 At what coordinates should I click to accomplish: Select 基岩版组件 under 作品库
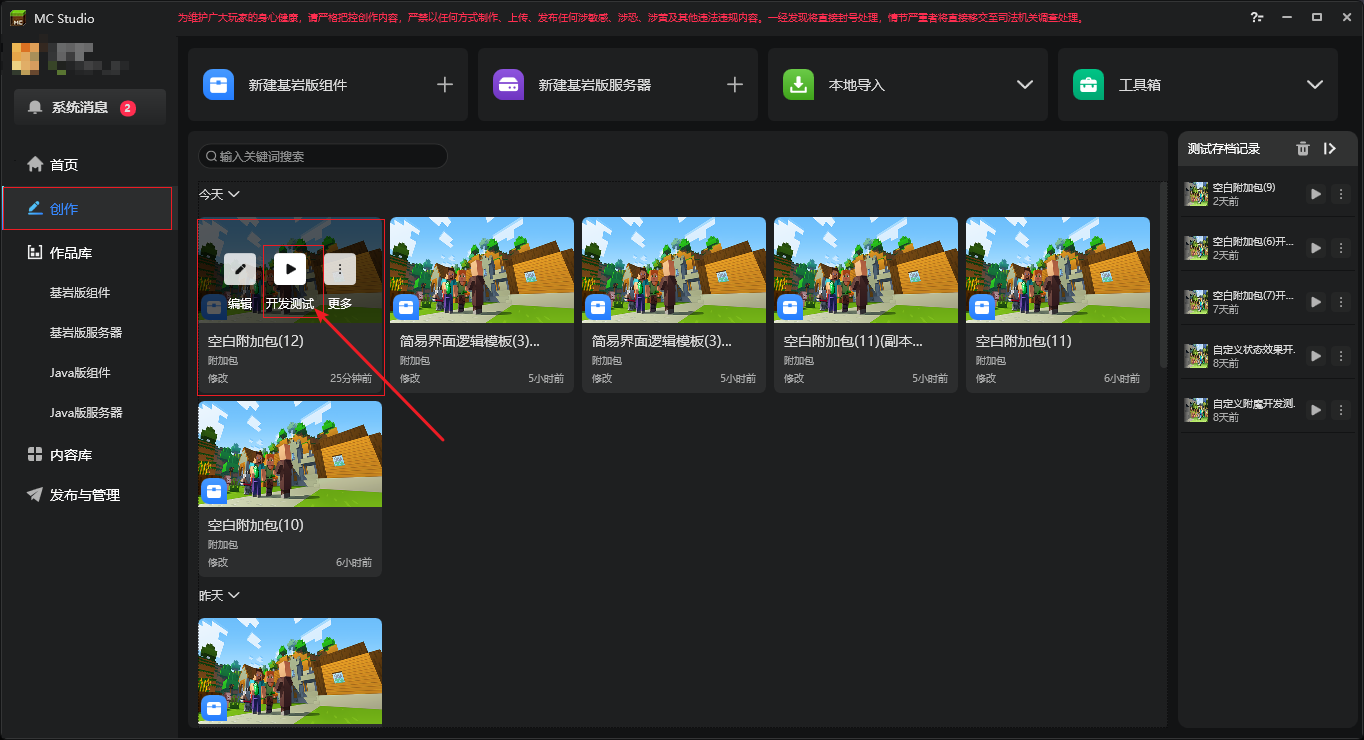[80, 293]
